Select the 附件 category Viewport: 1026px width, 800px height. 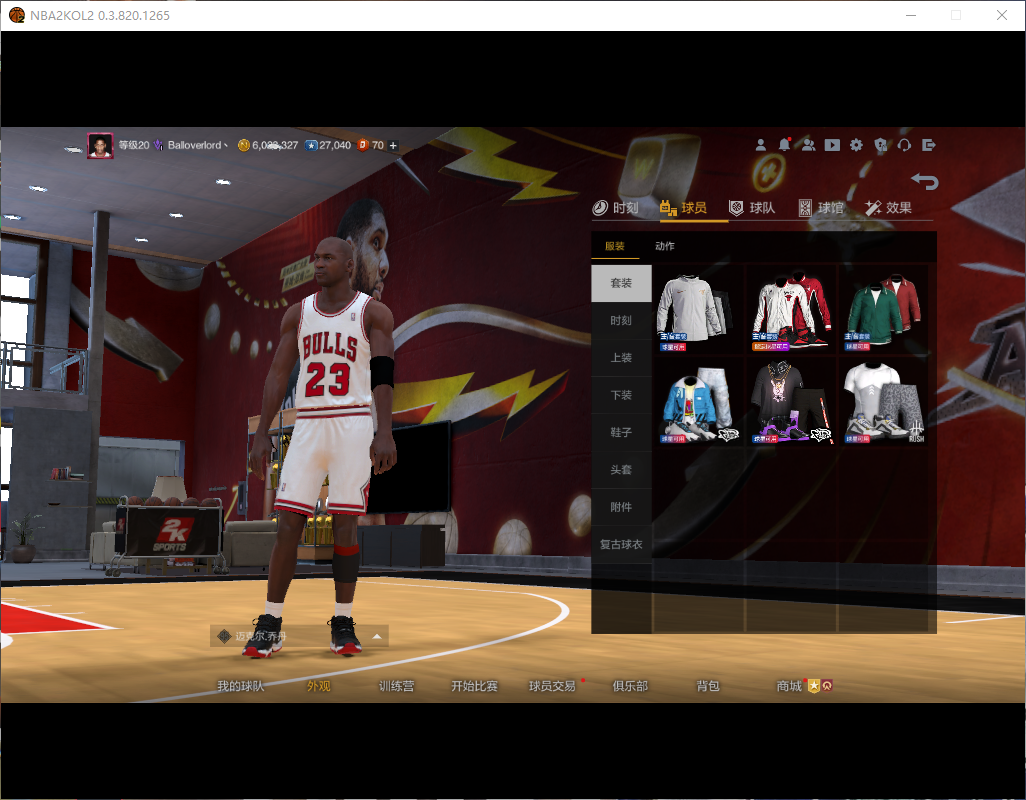pos(621,507)
